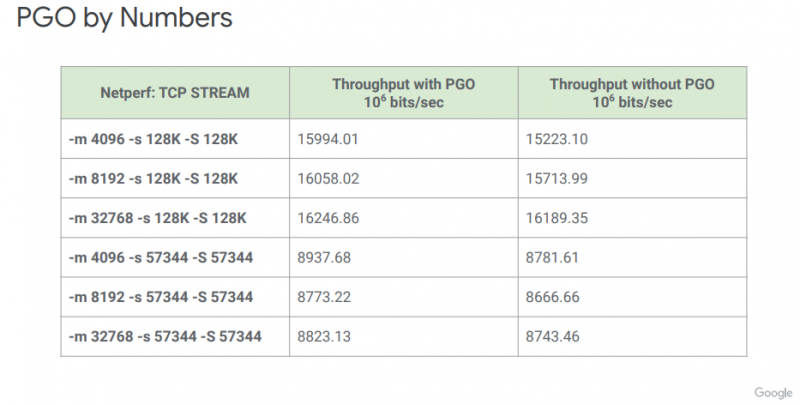Click the -m 32768 -s 128K -S 128K row label
This screenshot has width=800, height=405.
pos(158,218)
